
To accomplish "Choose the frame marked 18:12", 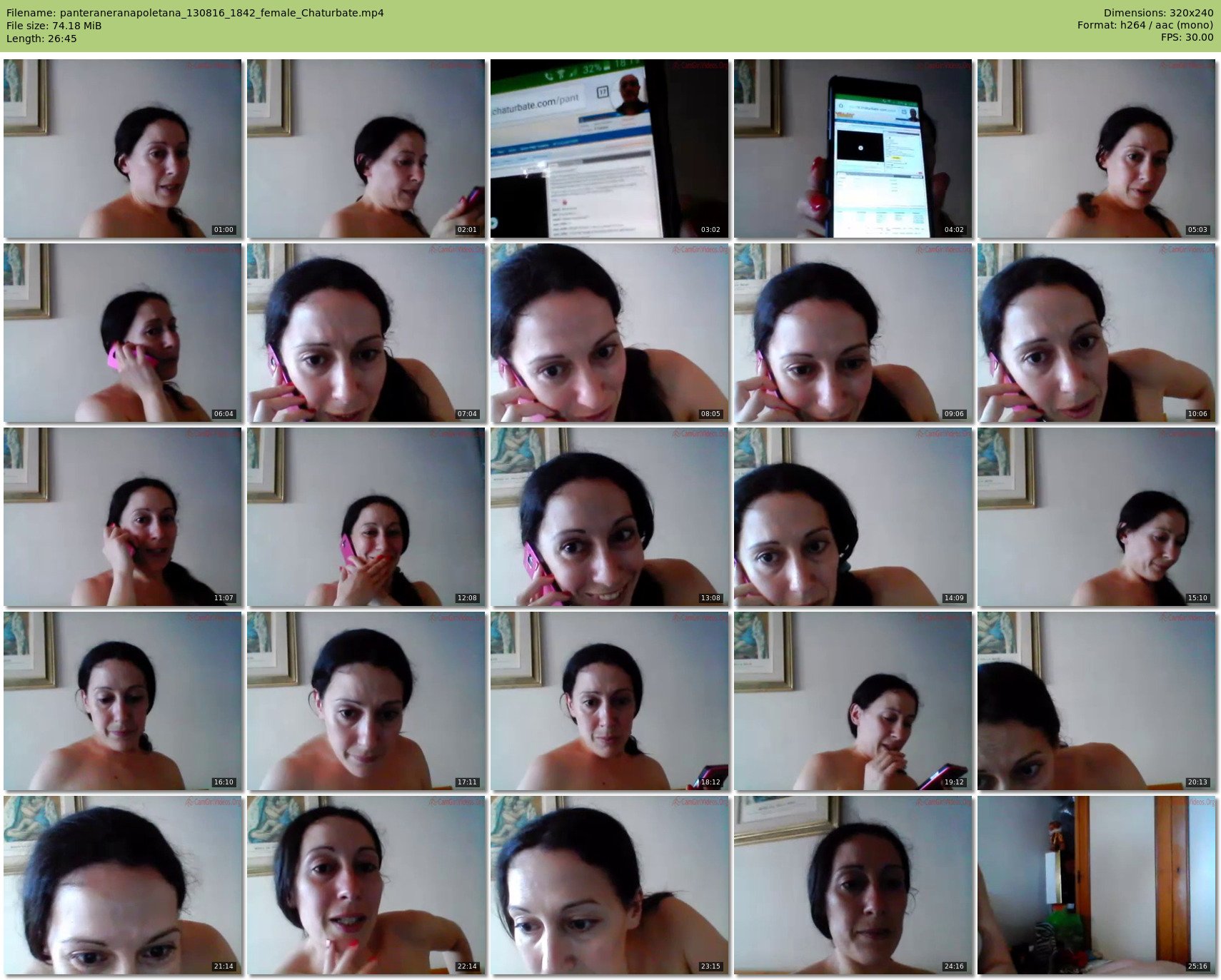I will tap(610, 701).
